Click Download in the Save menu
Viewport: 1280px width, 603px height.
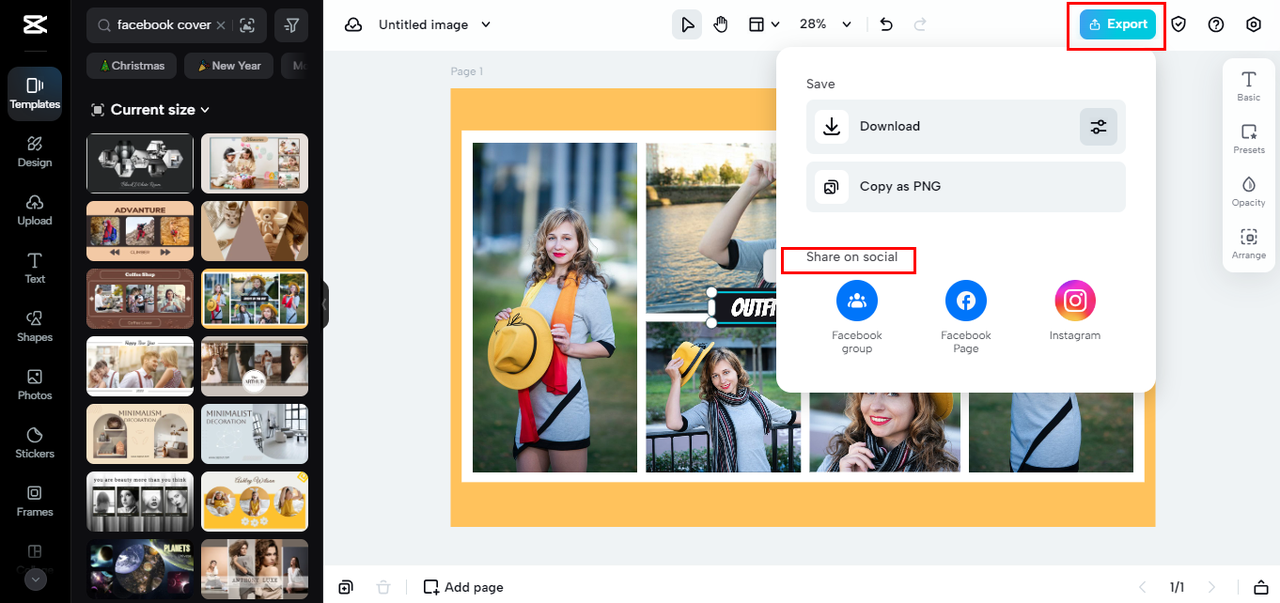tap(966, 127)
